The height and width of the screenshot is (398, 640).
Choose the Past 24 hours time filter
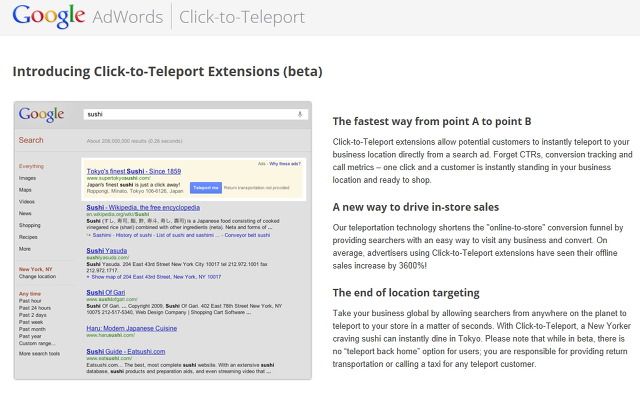[x=35, y=308]
